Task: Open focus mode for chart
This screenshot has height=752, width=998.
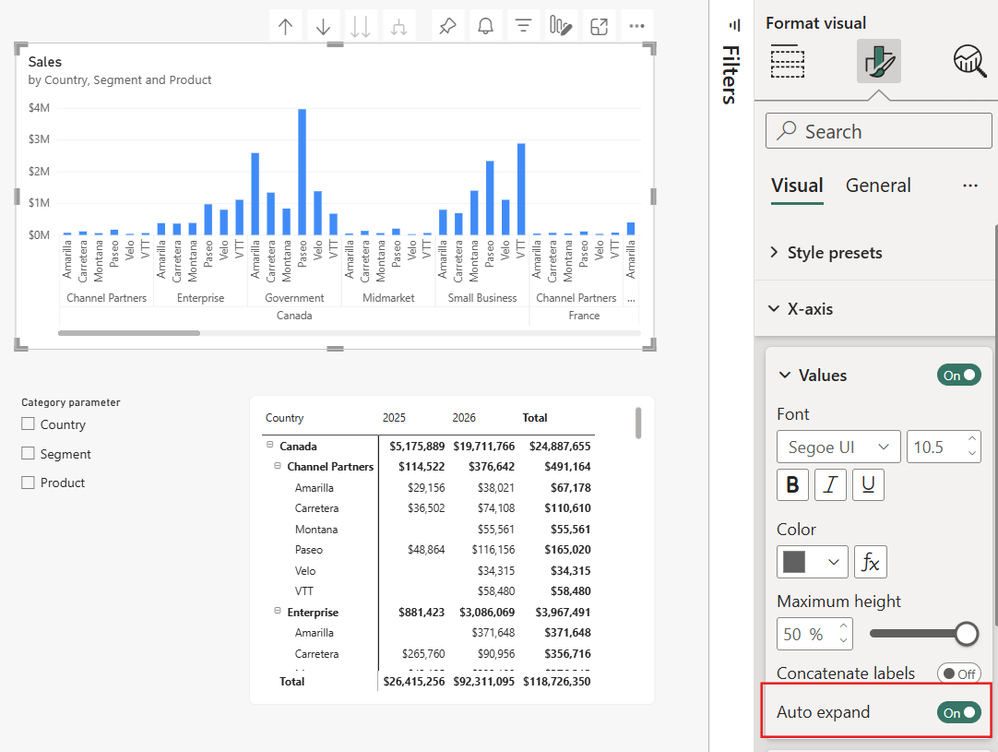Action: (x=599, y=27)
